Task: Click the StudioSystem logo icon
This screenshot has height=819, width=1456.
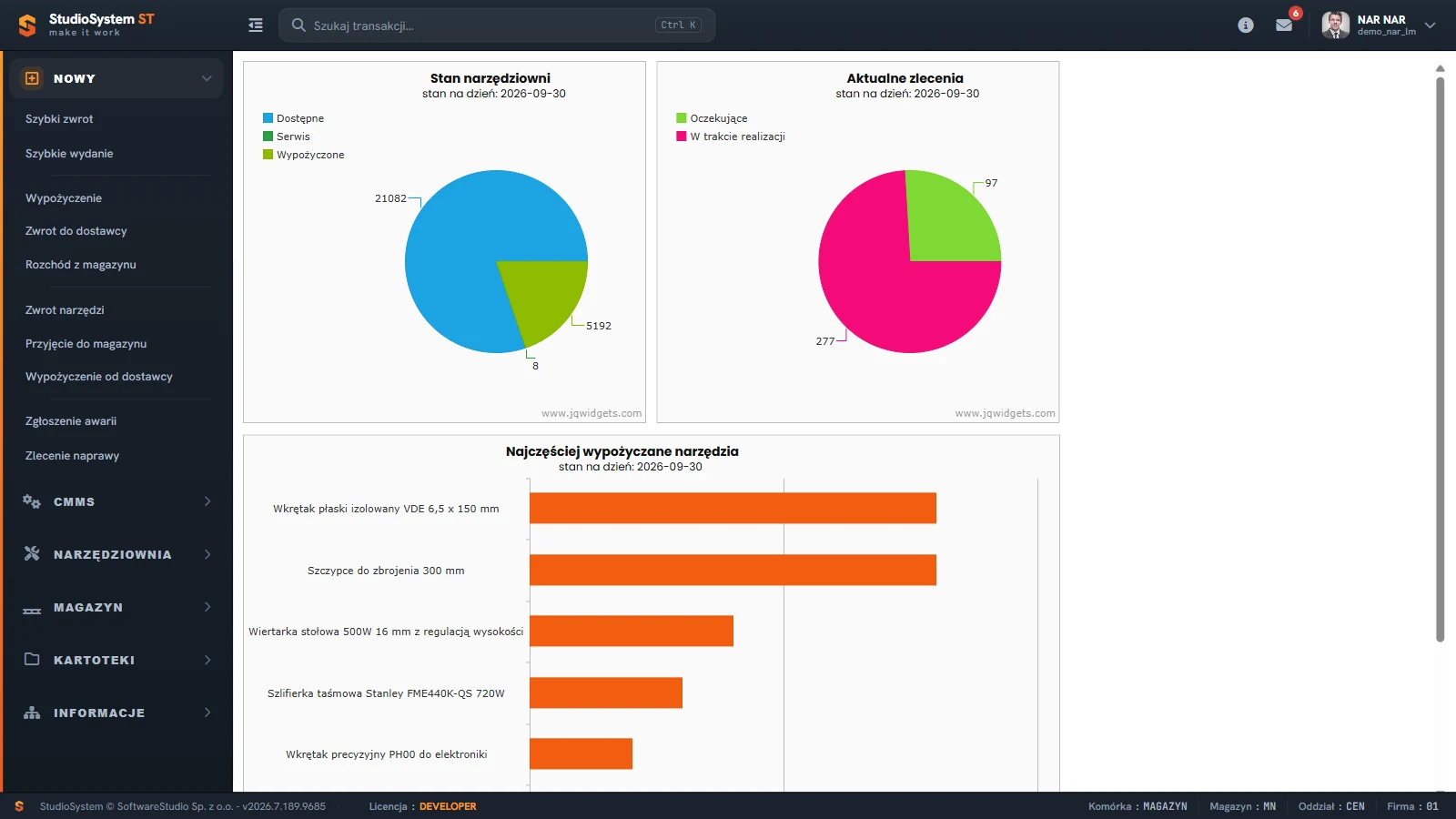Action: 27,25
